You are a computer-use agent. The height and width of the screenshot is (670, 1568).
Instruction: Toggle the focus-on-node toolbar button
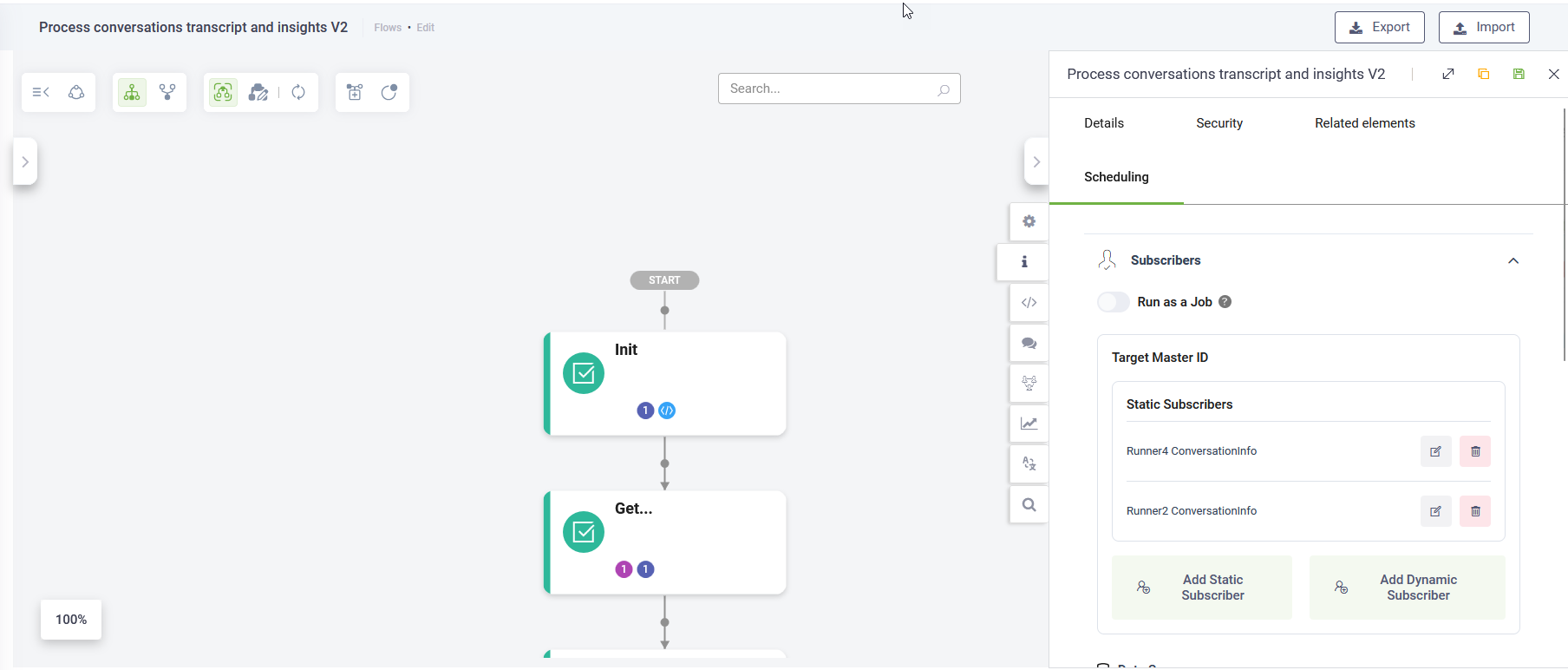point(223,93)
